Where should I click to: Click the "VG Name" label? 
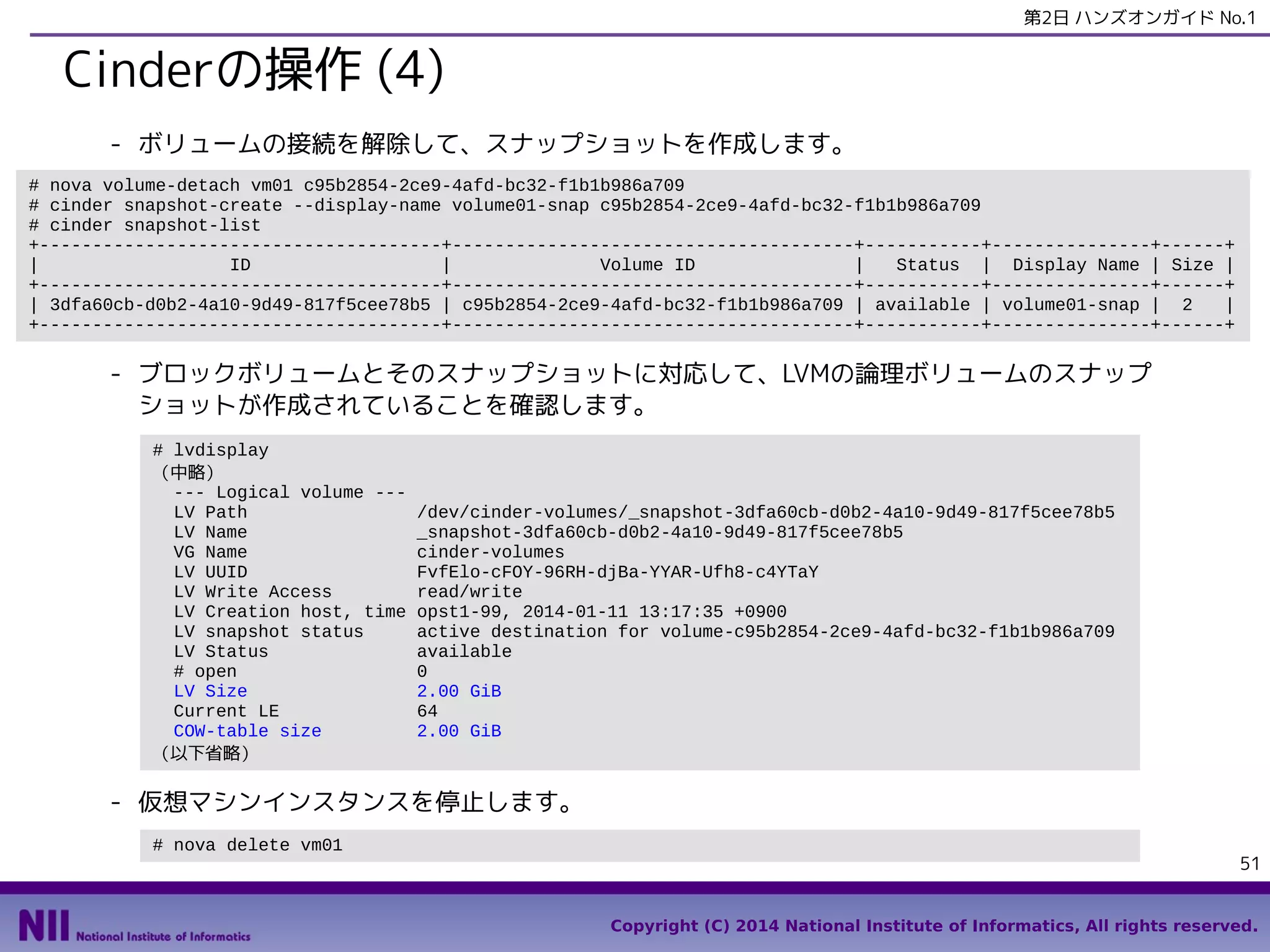click(x=210, y=552)
